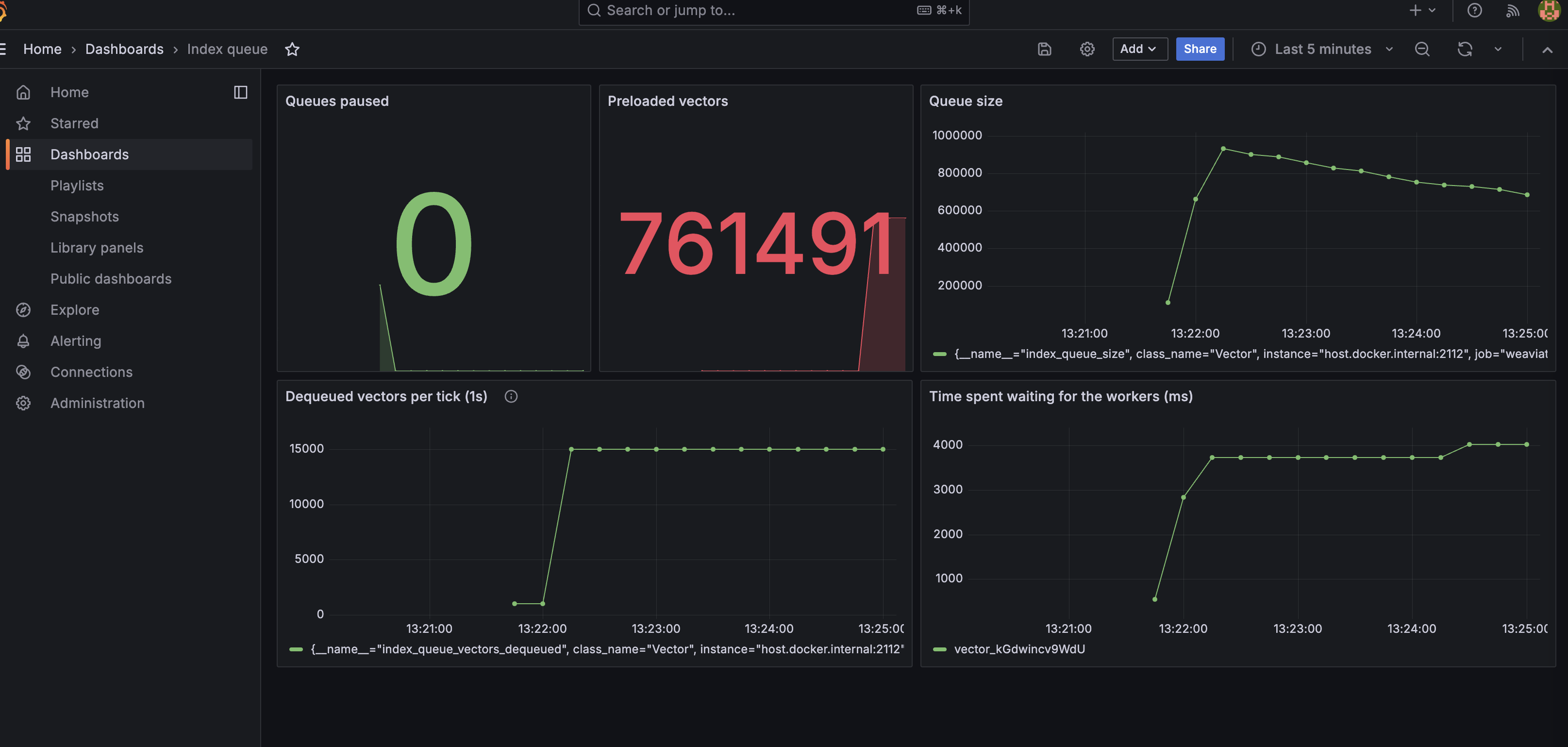Open Explore in the sidebar
Image resolution: width=1568 pixels, height=747 pixels.
pyautogui.click(x=75, y=309)
